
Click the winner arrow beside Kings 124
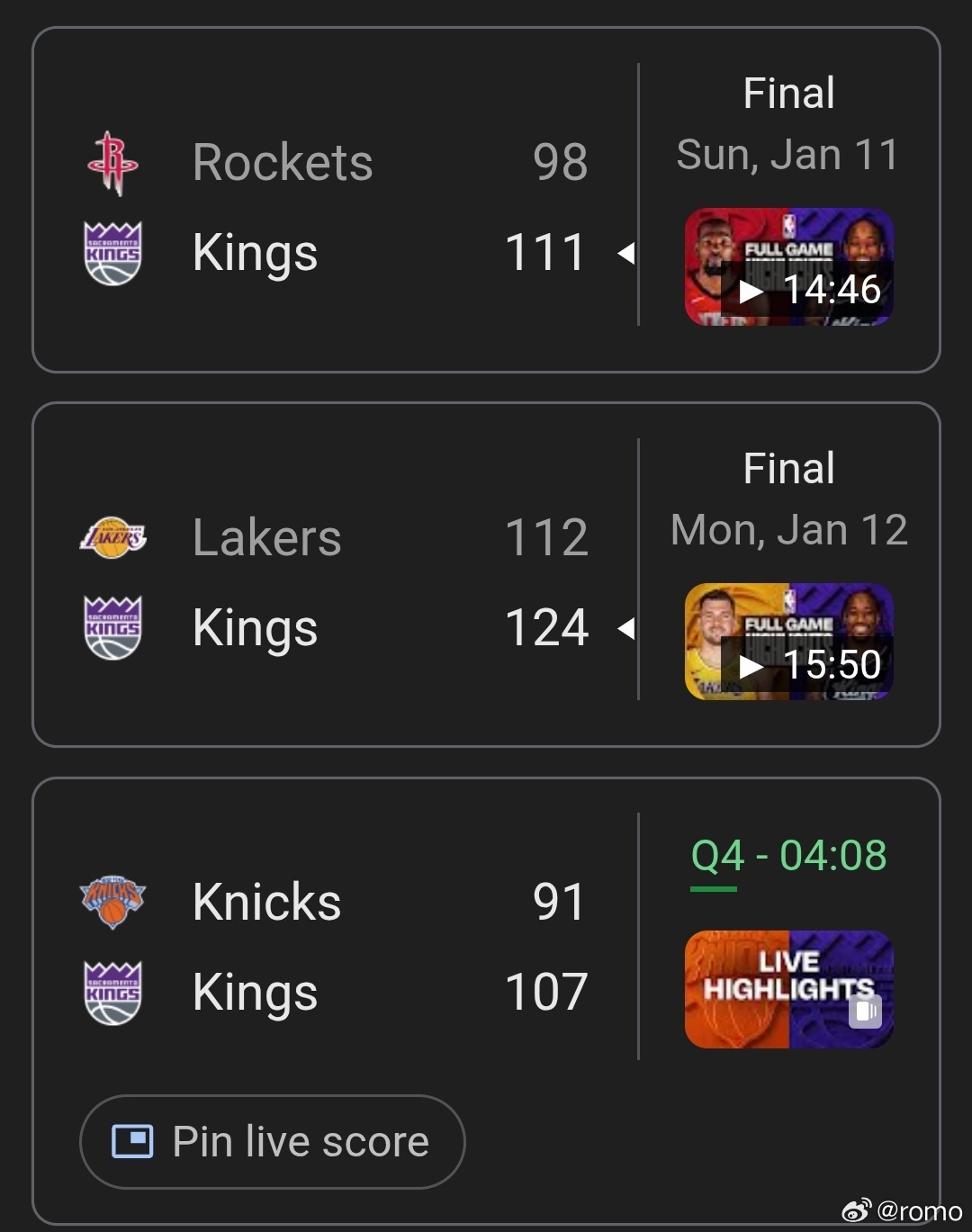tap(626, 628)
